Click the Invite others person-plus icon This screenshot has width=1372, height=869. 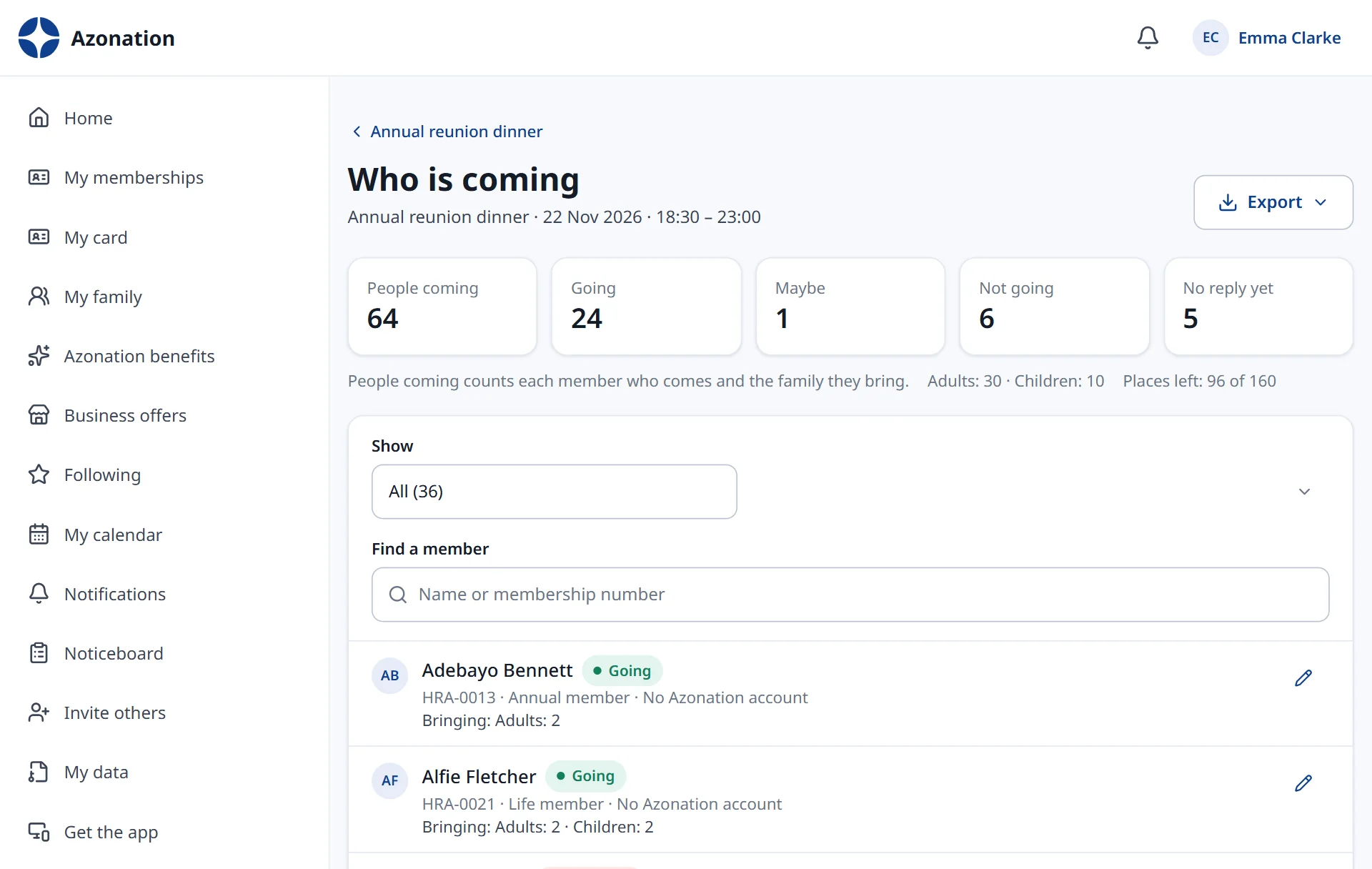click(x=39, y=712)
